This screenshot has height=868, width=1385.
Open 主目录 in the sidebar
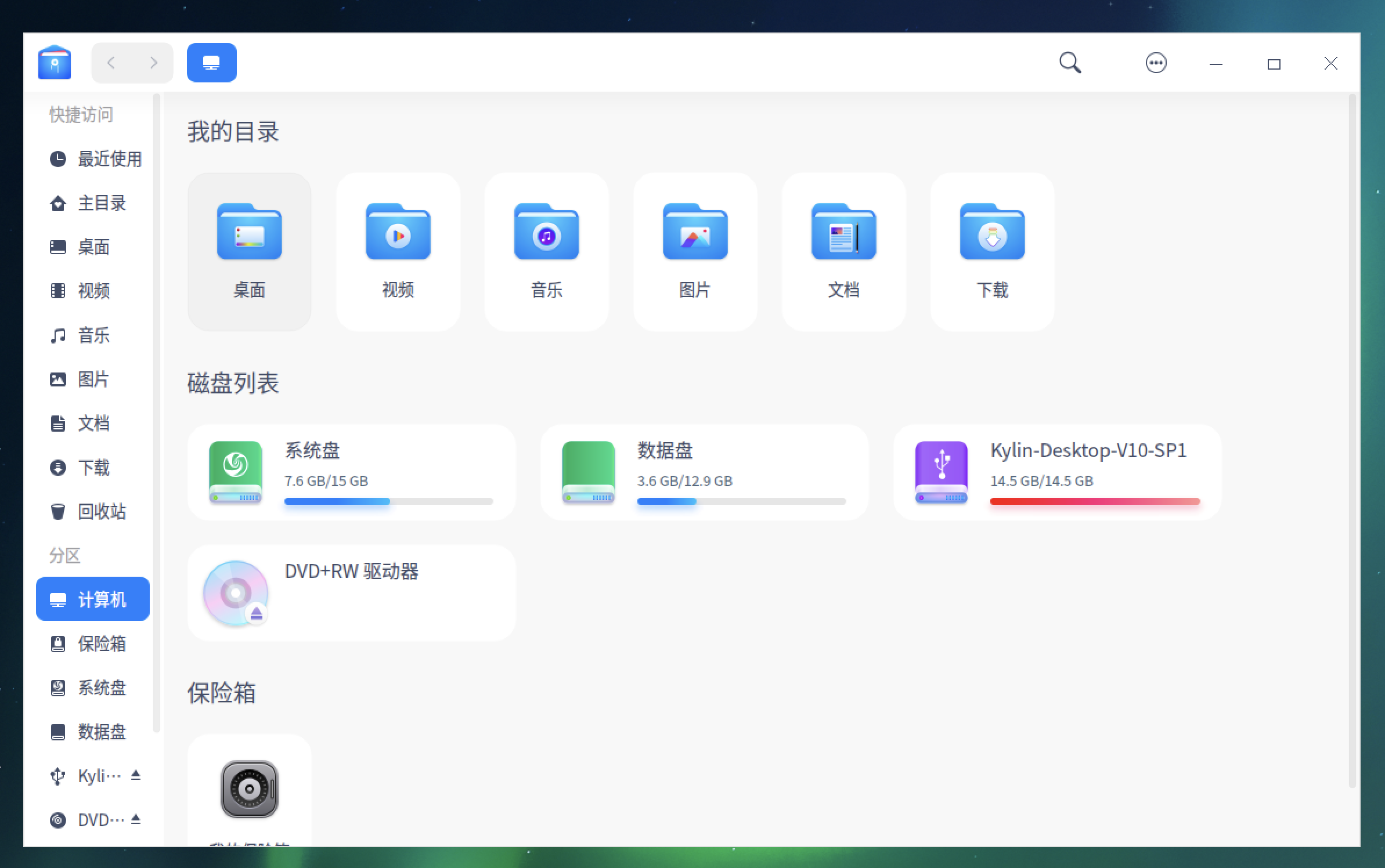(x=93, y=203)
